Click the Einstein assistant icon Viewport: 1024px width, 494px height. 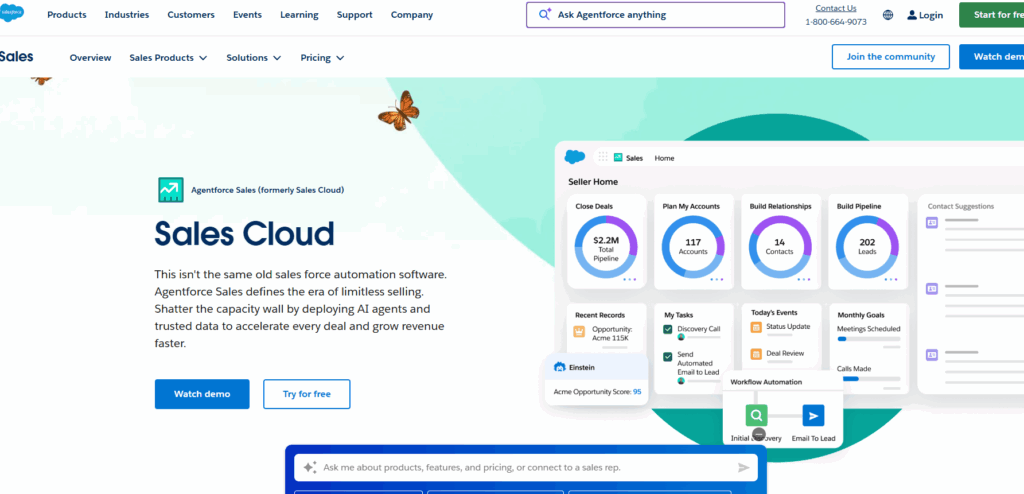click(x=560, y=367)
